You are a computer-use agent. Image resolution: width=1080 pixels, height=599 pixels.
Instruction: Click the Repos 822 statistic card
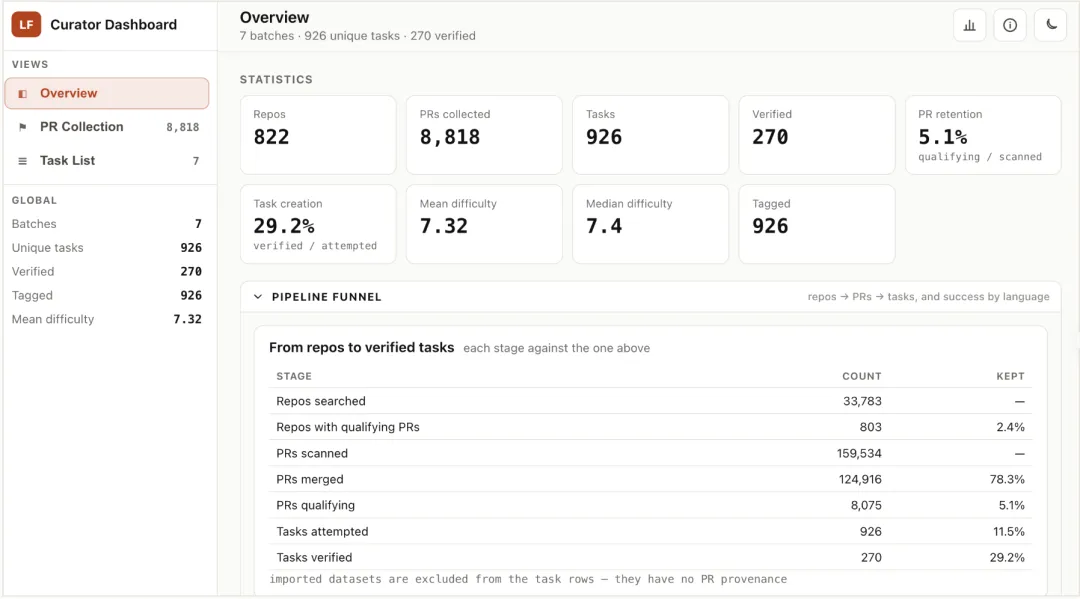pyautogui.click(x=318, y=135)
